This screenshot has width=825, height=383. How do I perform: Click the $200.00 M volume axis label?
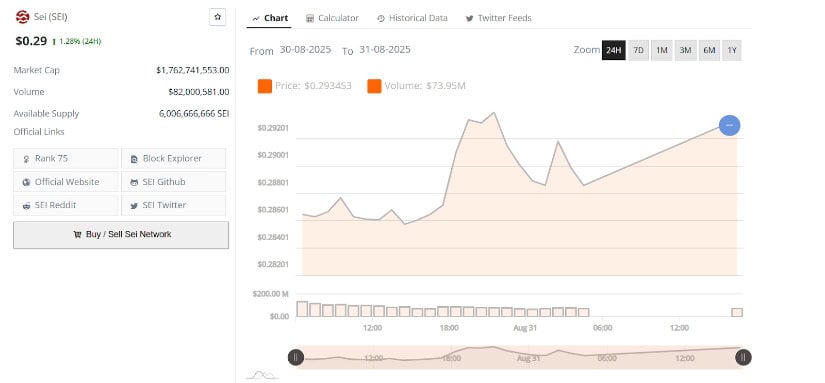270,294
